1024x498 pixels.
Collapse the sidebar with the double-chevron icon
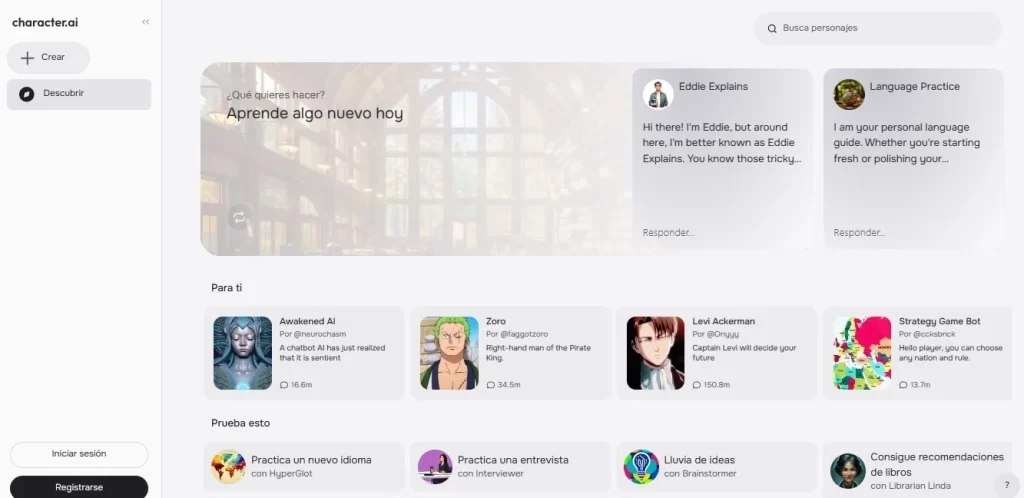146,22
